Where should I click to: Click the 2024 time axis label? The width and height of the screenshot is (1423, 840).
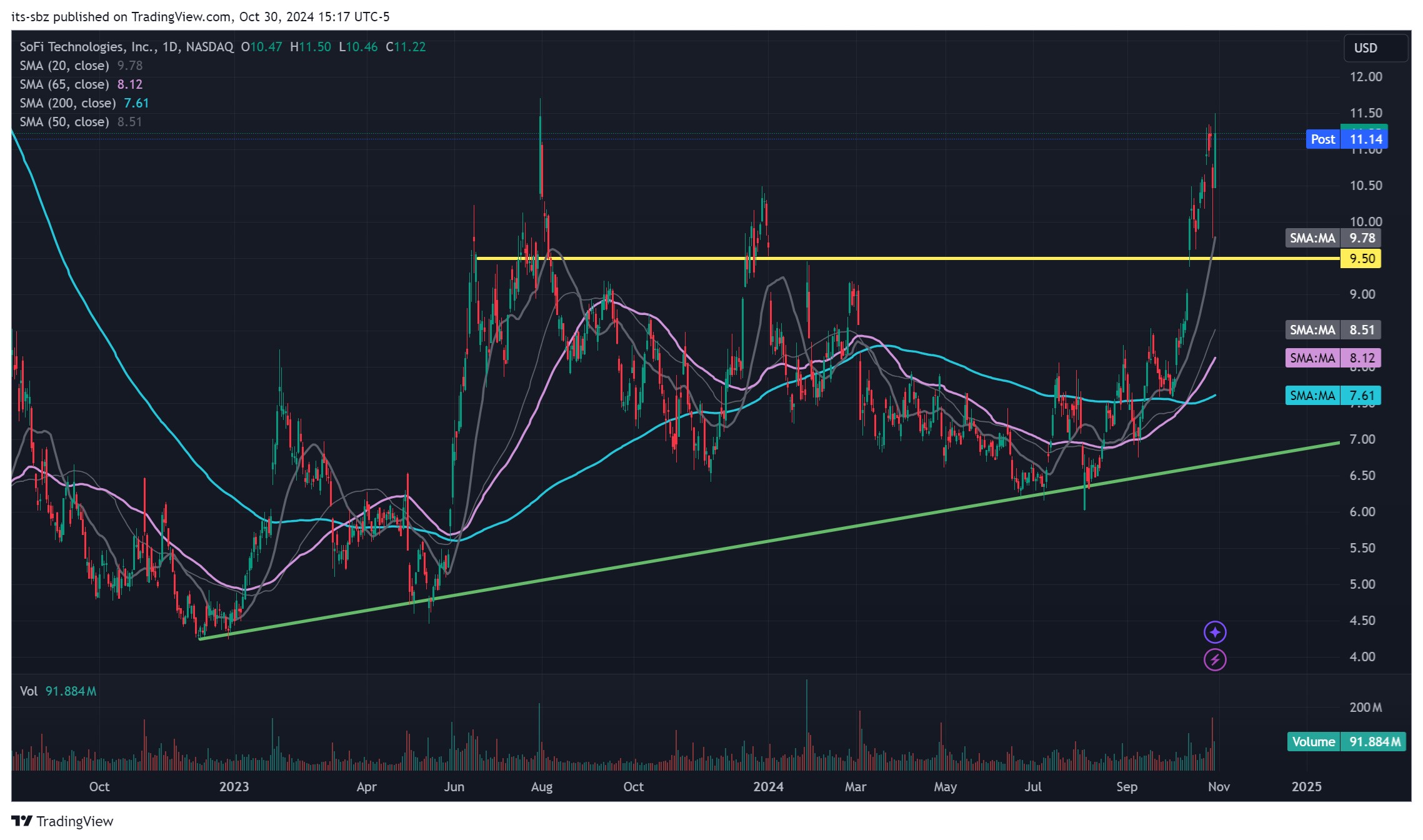(x=768, y=787)
